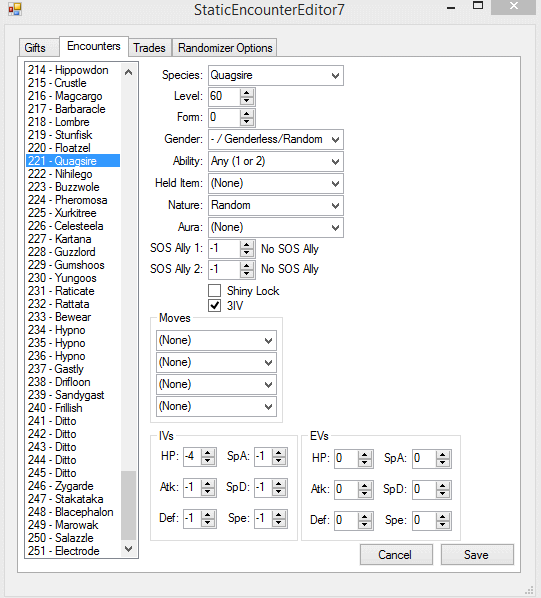Open the Ability dropdown

[x=335, y=162]
